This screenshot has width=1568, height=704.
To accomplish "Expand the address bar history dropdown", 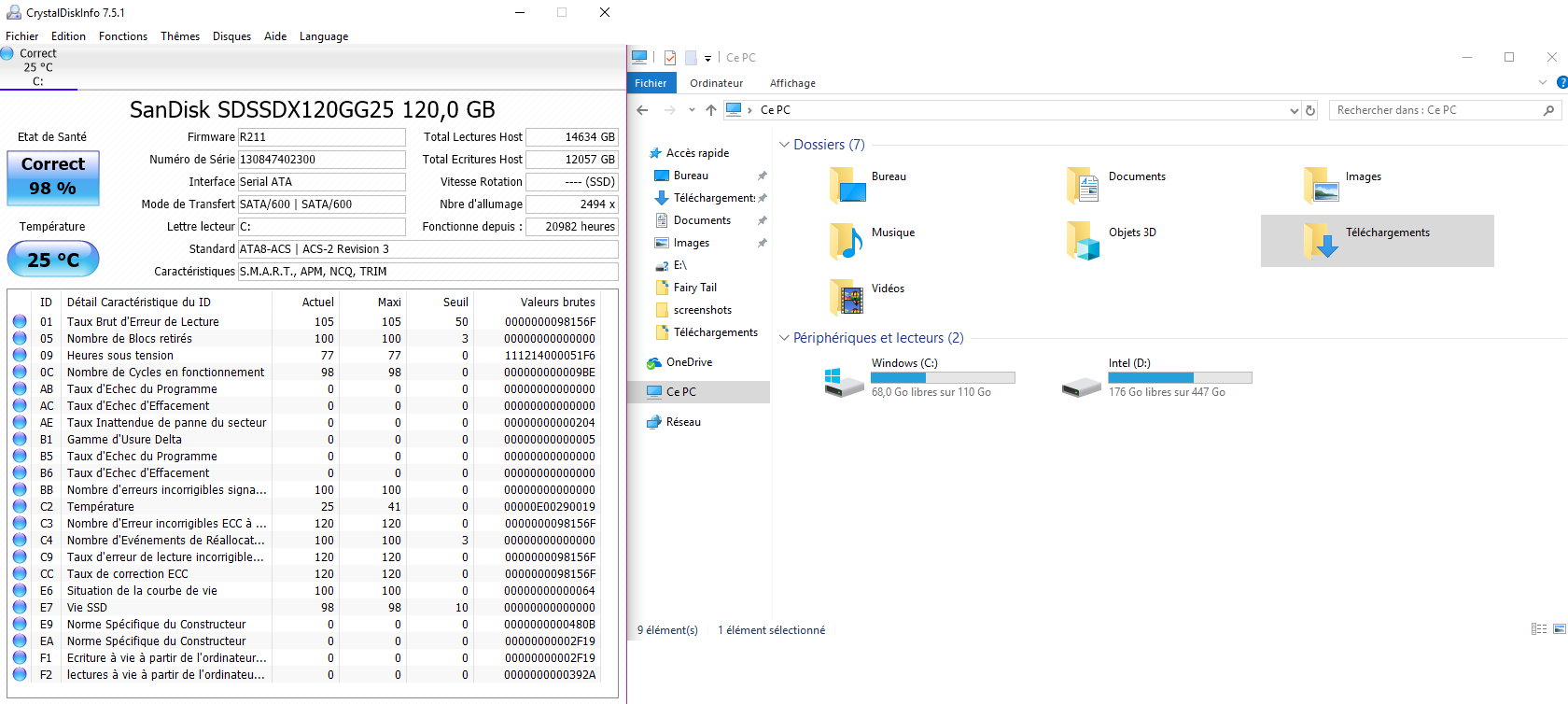I will coord(1294,110).
